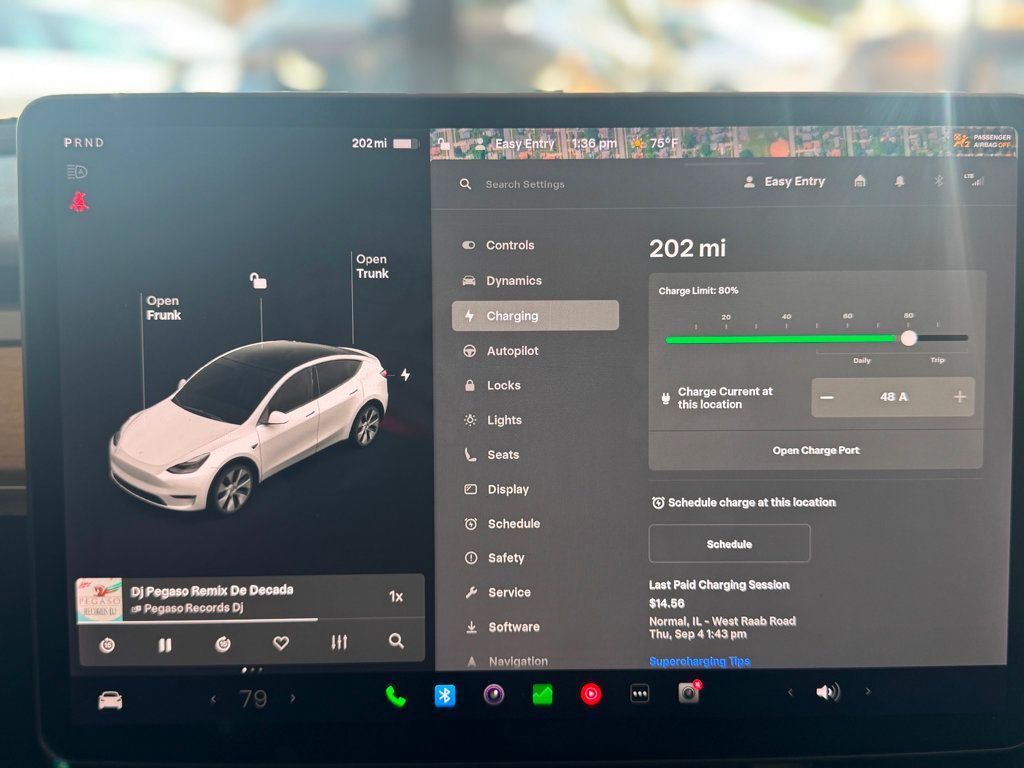Tap Open Frunk label

pos(163,308)
